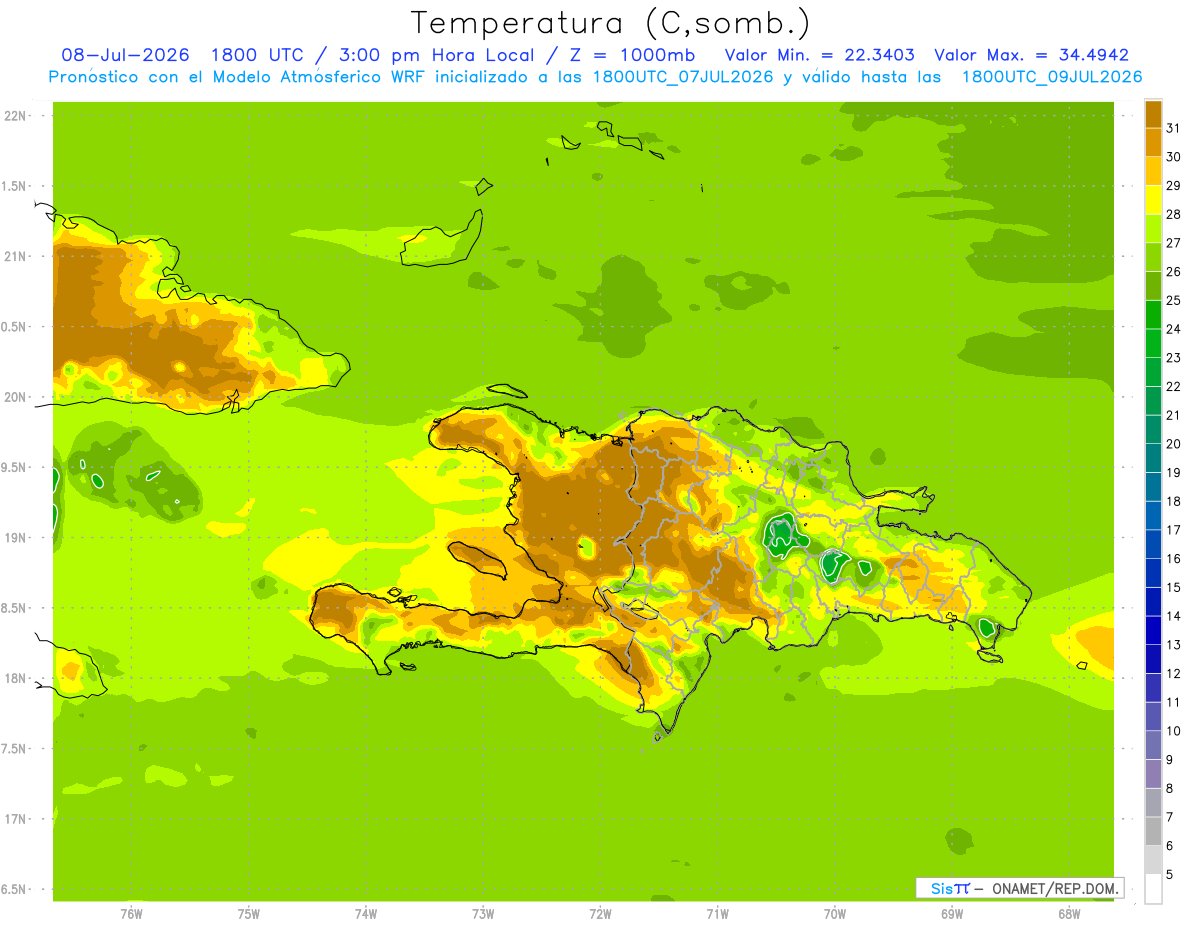This screenshot has height=927, width=1200.
Task: Click the legend value '27'
Action: [1174, 243]
